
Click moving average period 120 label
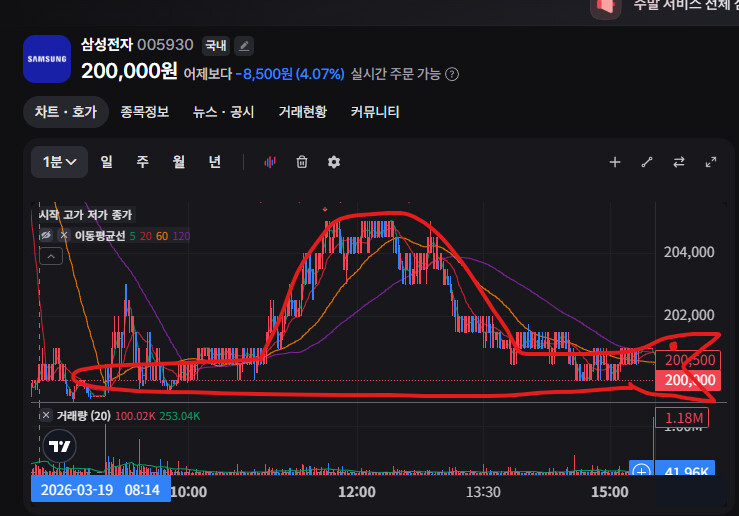(181, 236)
